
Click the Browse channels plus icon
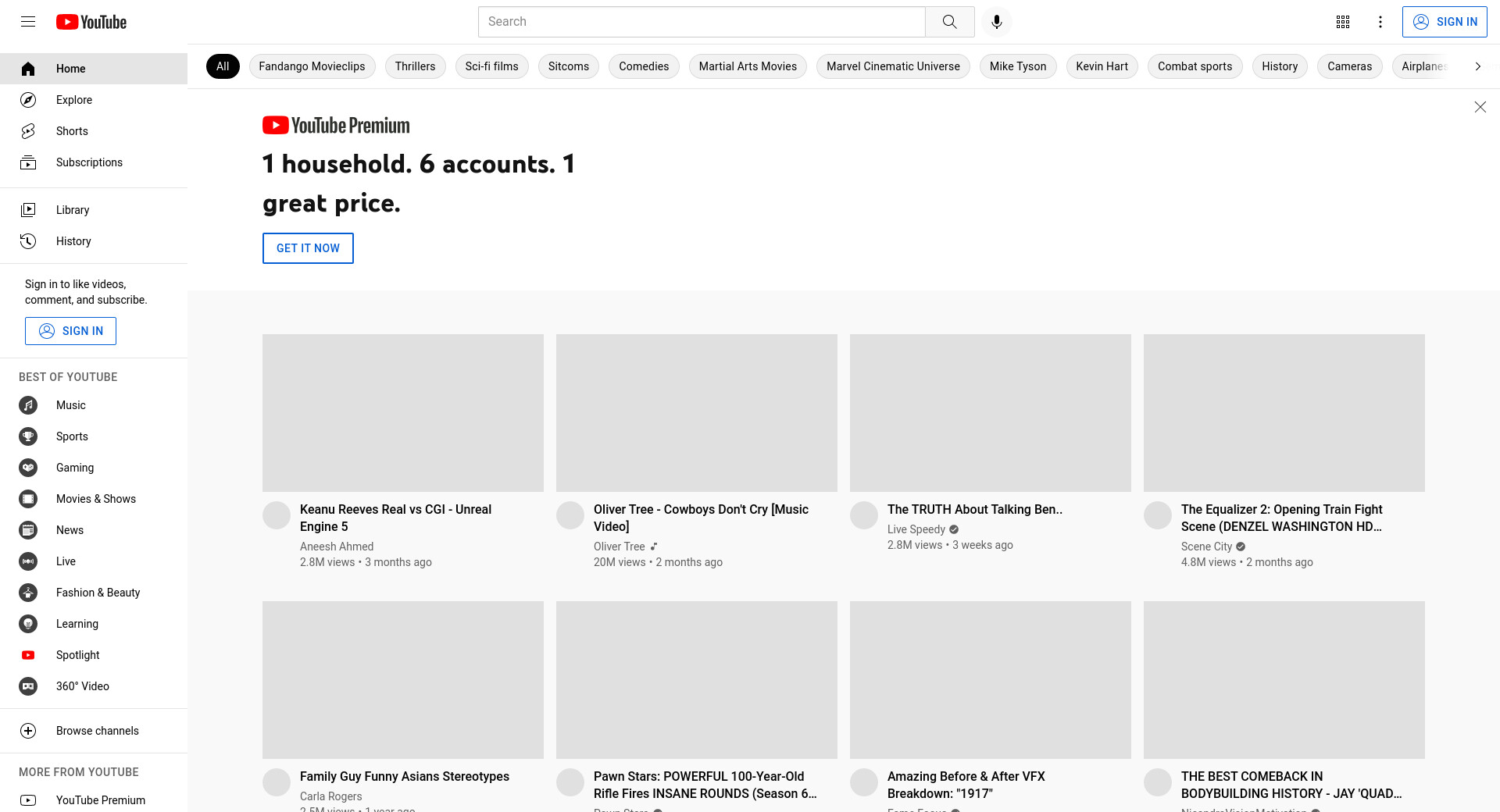[28, 731]
